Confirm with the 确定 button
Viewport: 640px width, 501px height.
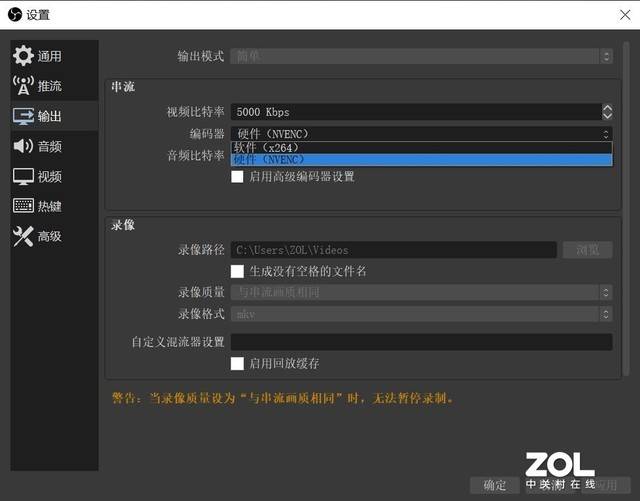495,485
